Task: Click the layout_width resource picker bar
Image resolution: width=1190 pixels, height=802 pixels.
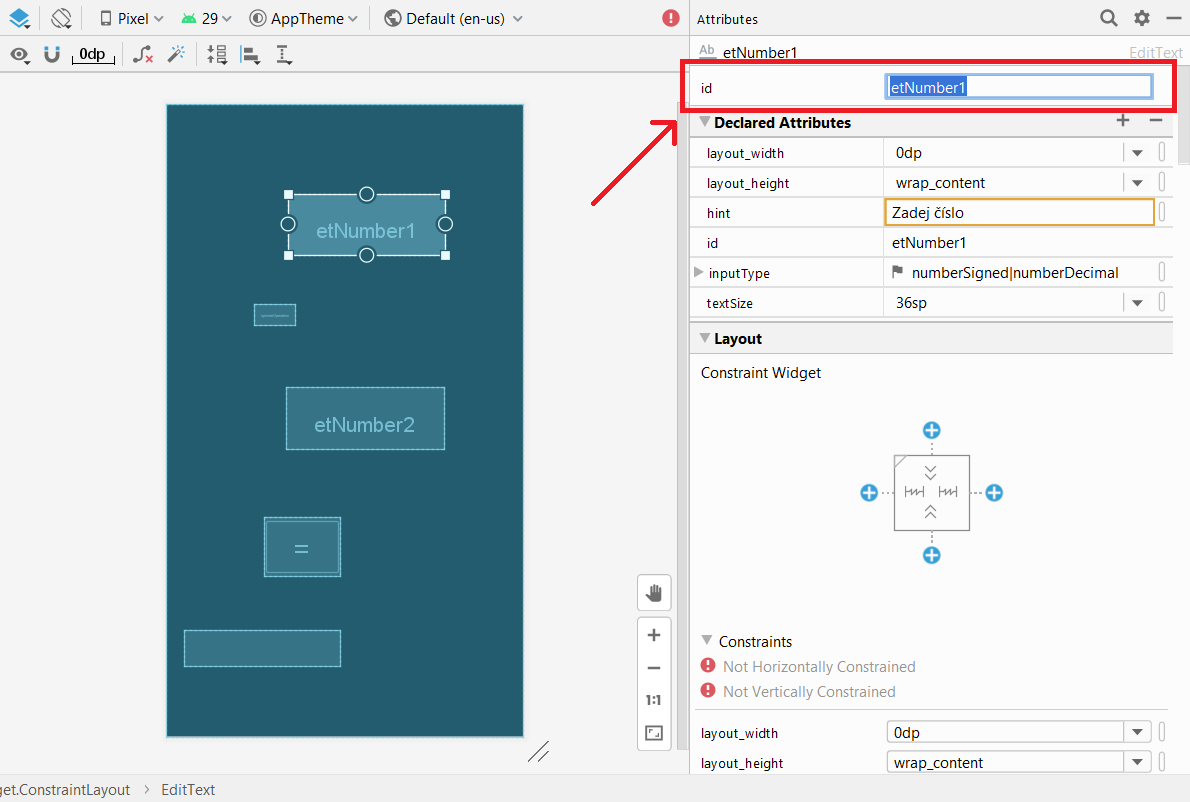Action: pyautogui.click(x=1162, y=153)
